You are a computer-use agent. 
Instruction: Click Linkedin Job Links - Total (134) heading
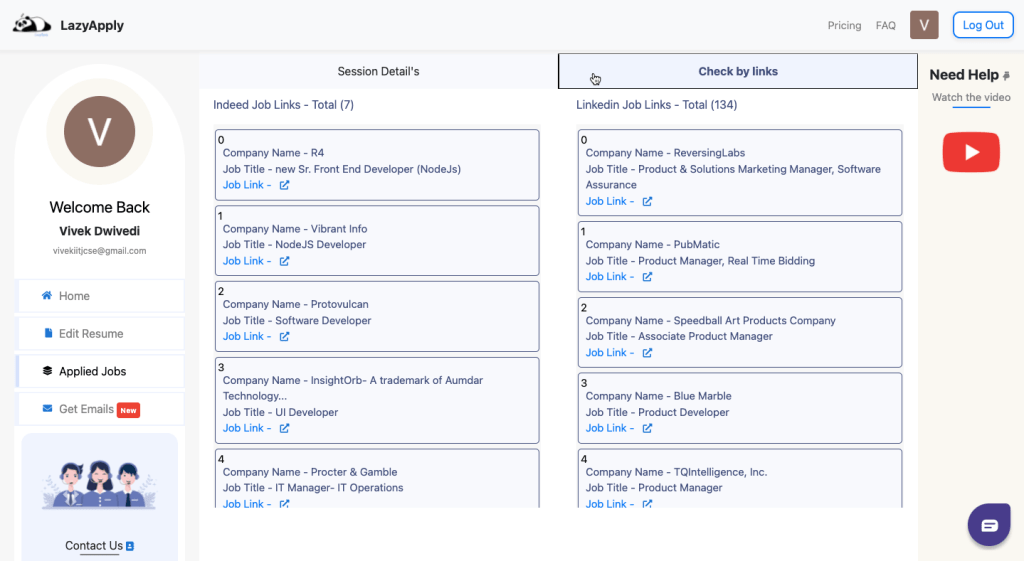656,104
